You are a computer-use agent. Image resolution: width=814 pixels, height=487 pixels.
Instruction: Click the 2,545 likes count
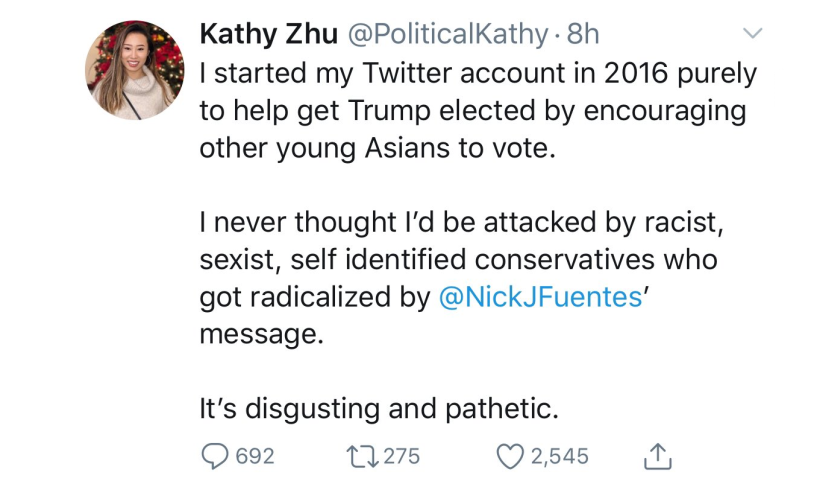[559, 456]
